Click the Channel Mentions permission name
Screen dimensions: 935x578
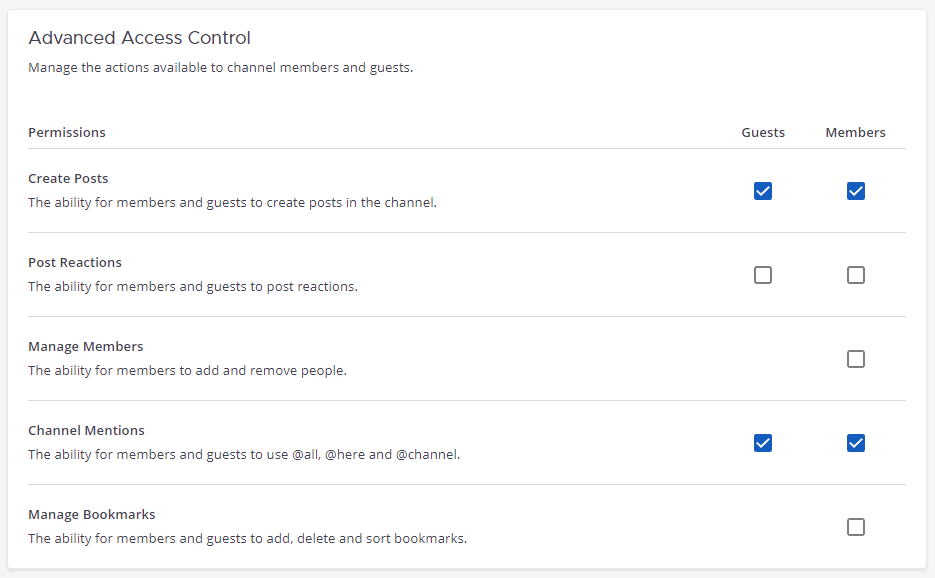coord(86,430)
